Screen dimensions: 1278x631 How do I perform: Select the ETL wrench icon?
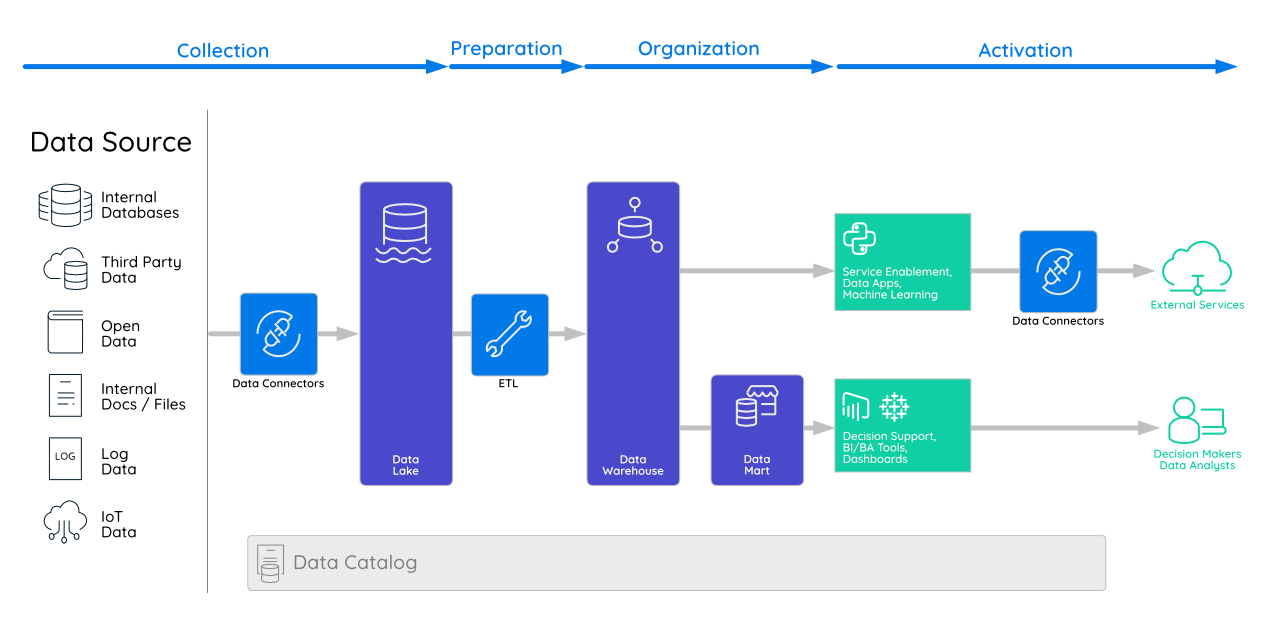(509, 334)
